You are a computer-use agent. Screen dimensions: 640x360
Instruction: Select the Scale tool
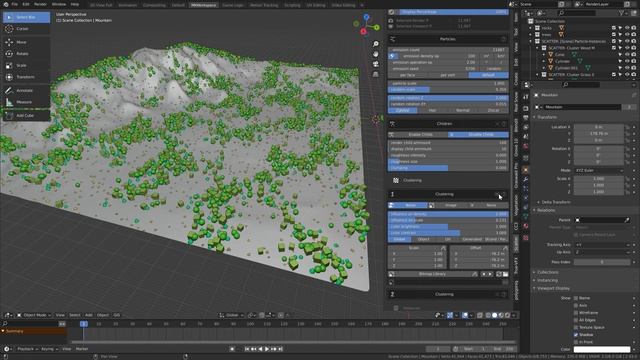pos(27,65)
